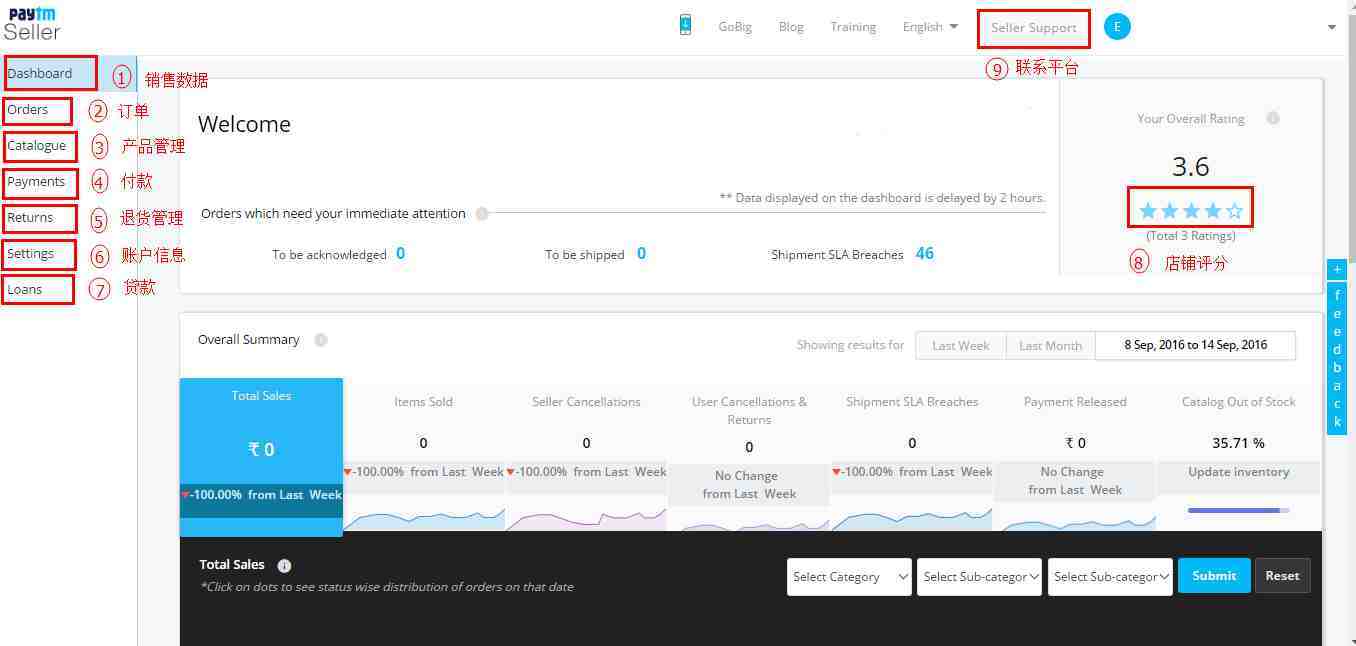Screen dimensions: 1356x646
Task: Open Payments in the sidebar
Action: (x=36, y=182)
